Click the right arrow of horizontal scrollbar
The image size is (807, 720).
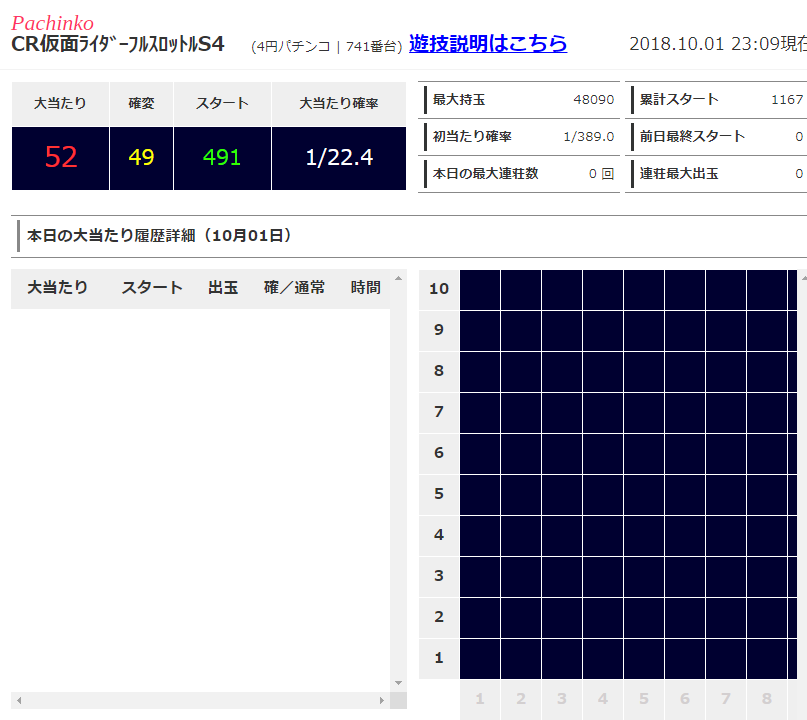coord(381,700)
